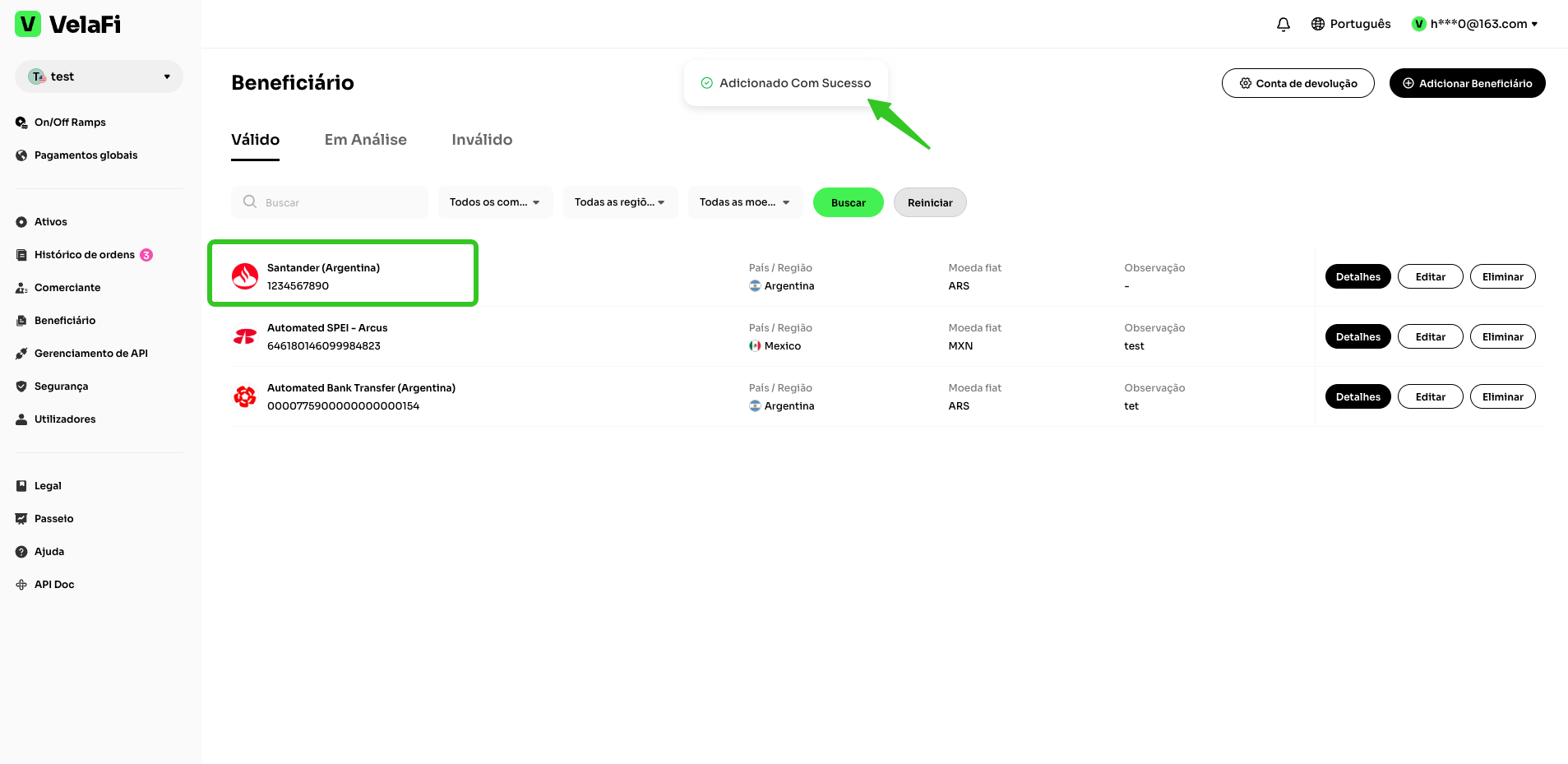The width and height of the screenshot is (1568, 764).
Task: Open the test account selector dropdown
Action: pyautogui.click(x=99, y=76)
